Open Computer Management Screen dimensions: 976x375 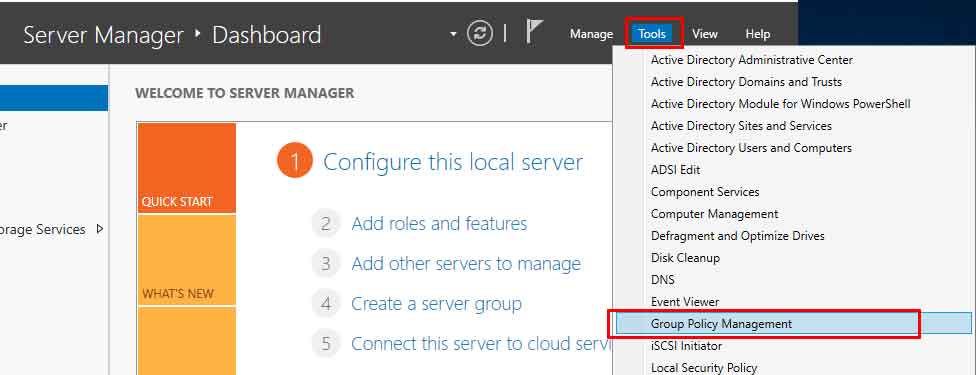tap(715, 214)
